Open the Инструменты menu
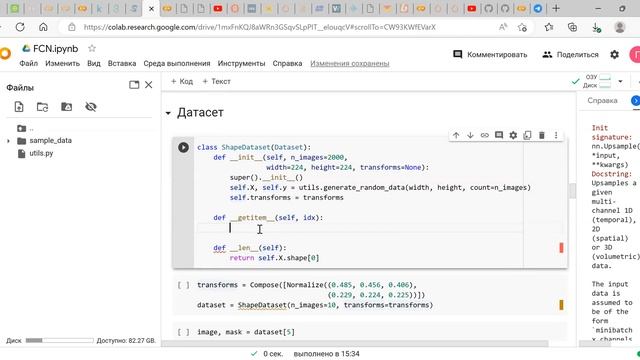640x360 pixels. coord(241,63)
